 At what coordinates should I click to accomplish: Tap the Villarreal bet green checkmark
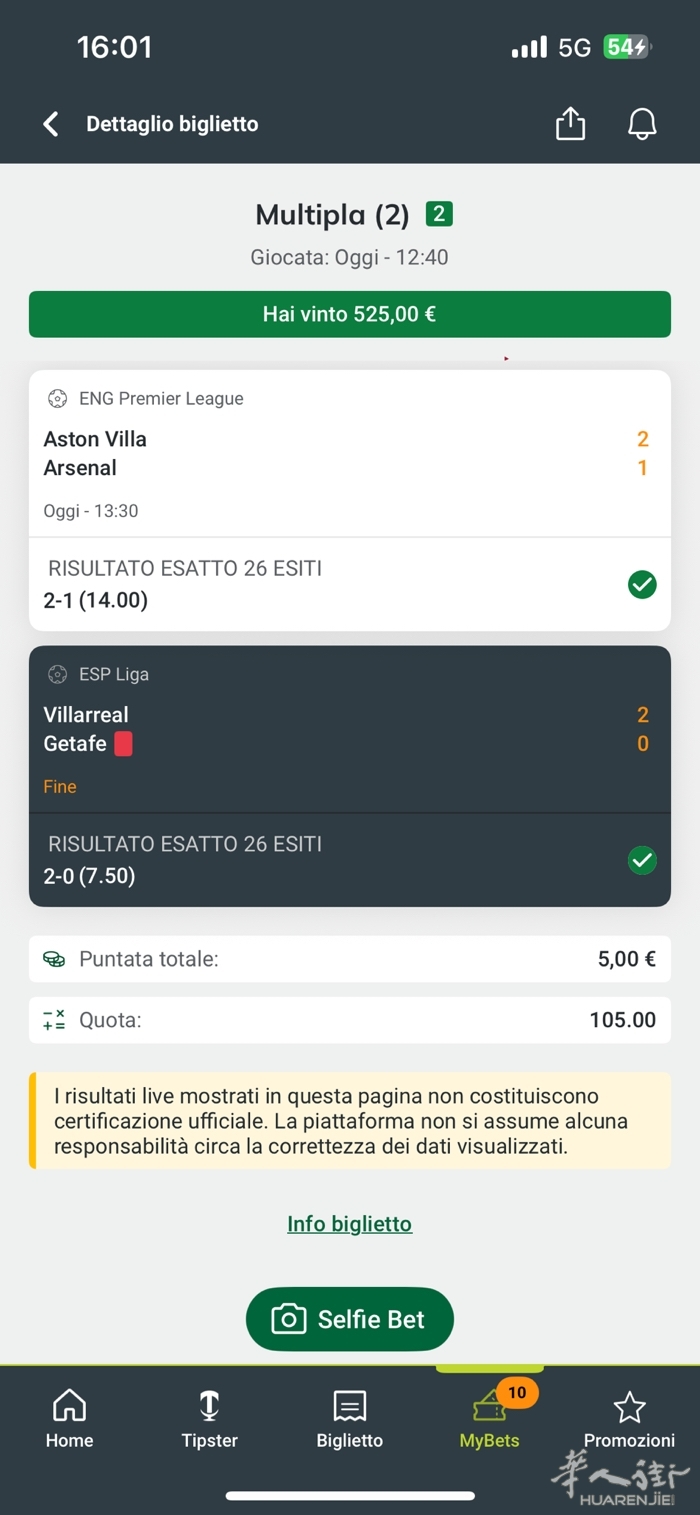pyautogui.click(x=642, y=860)
